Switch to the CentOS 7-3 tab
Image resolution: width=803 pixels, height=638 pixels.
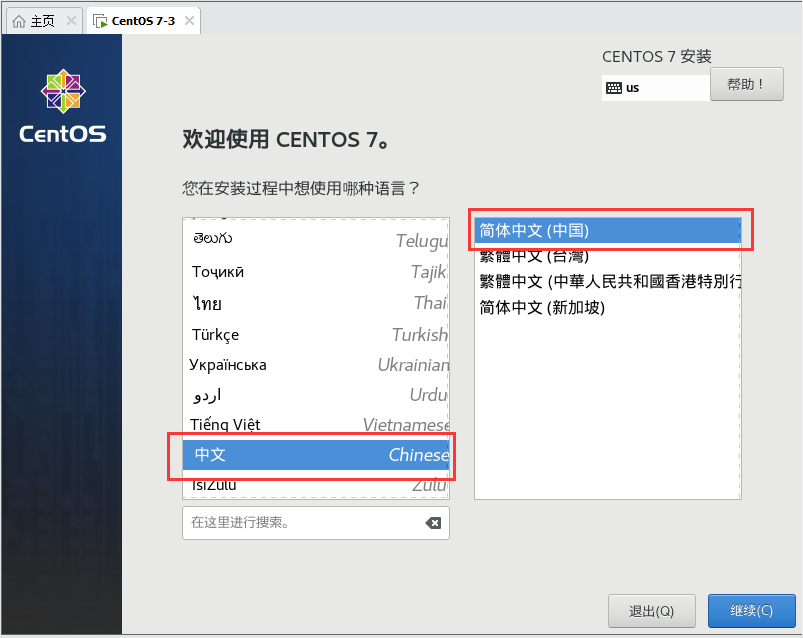pyautogui.click(x=143, y=20)
